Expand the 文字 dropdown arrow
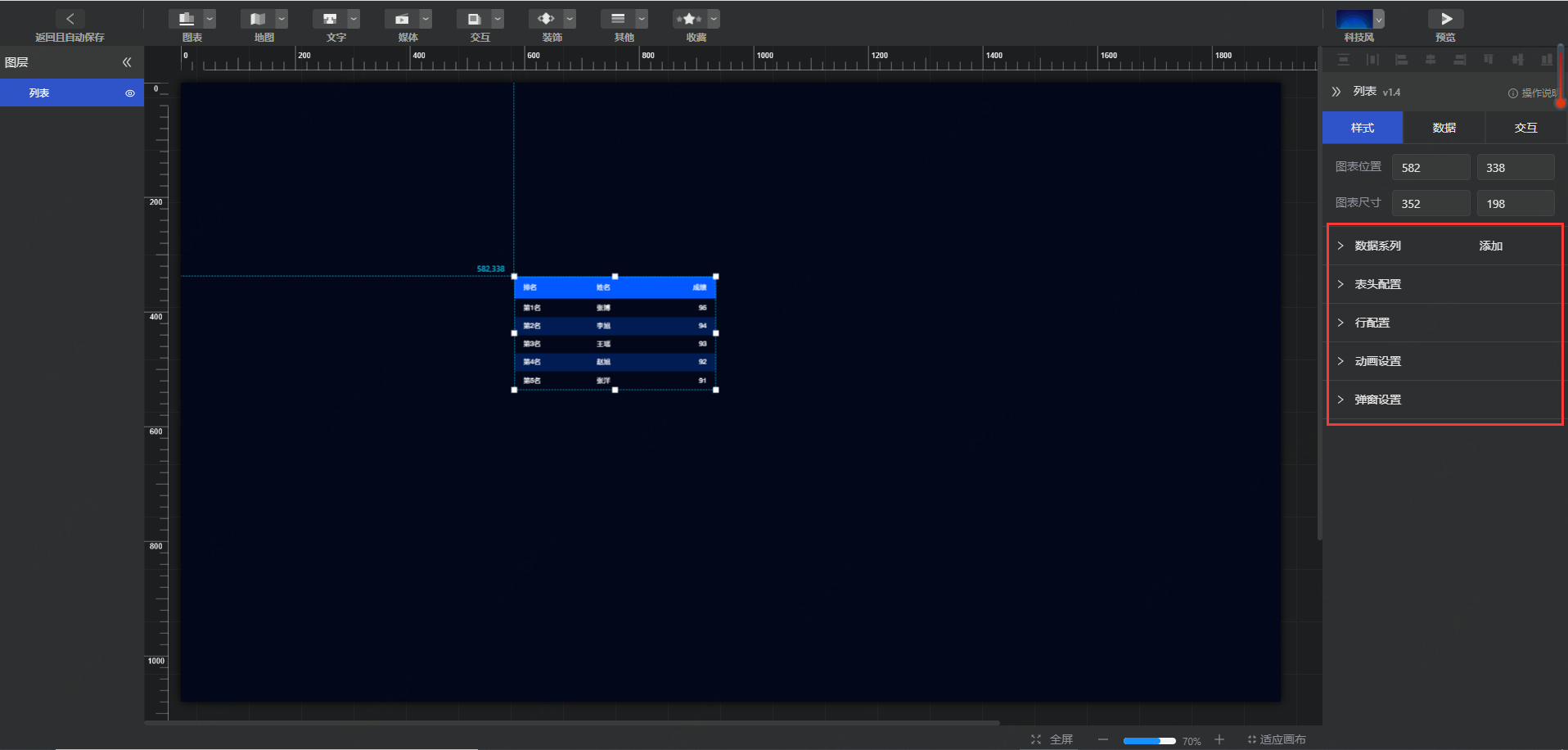 click(354, 18)
